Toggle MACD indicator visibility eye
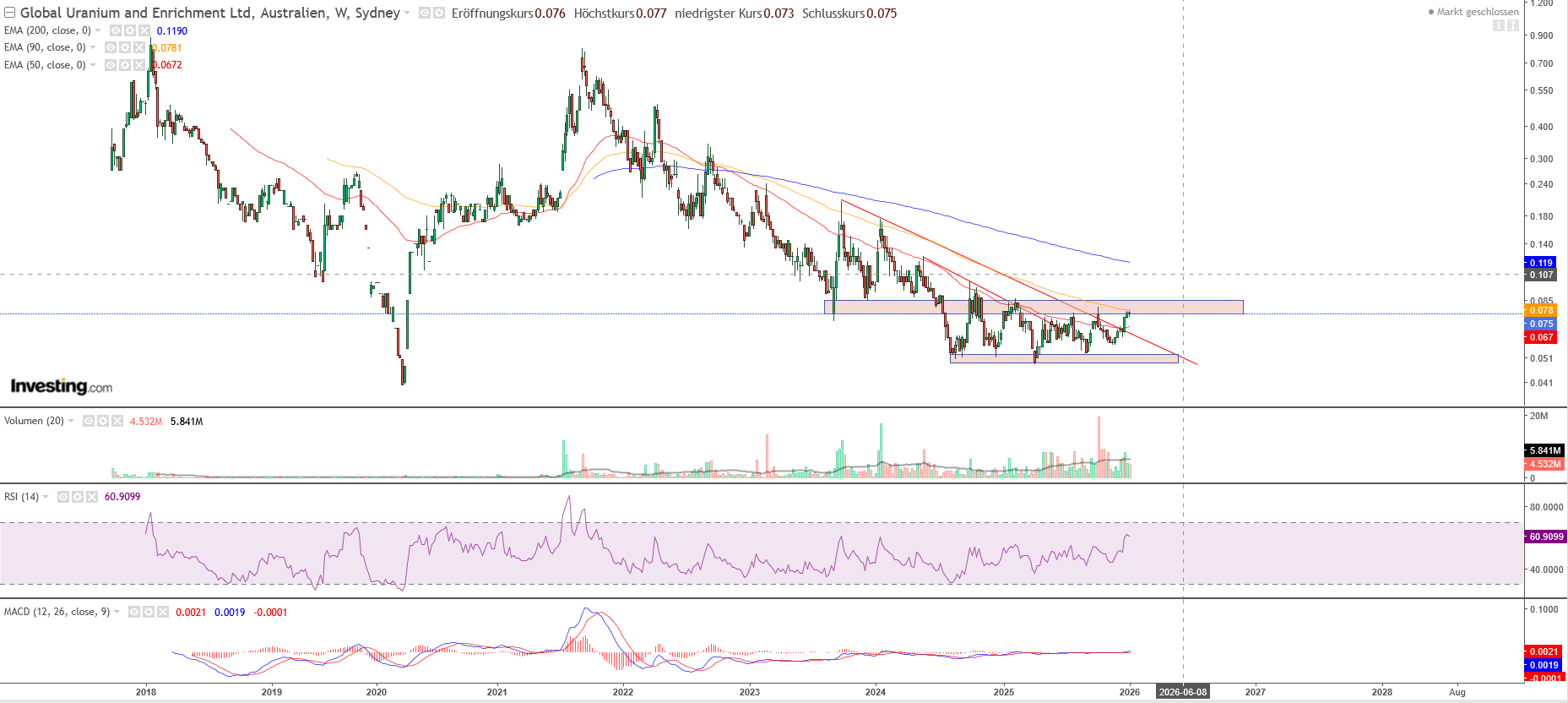Viewport: 1568px width, 703px height. [x=134, y=612]
